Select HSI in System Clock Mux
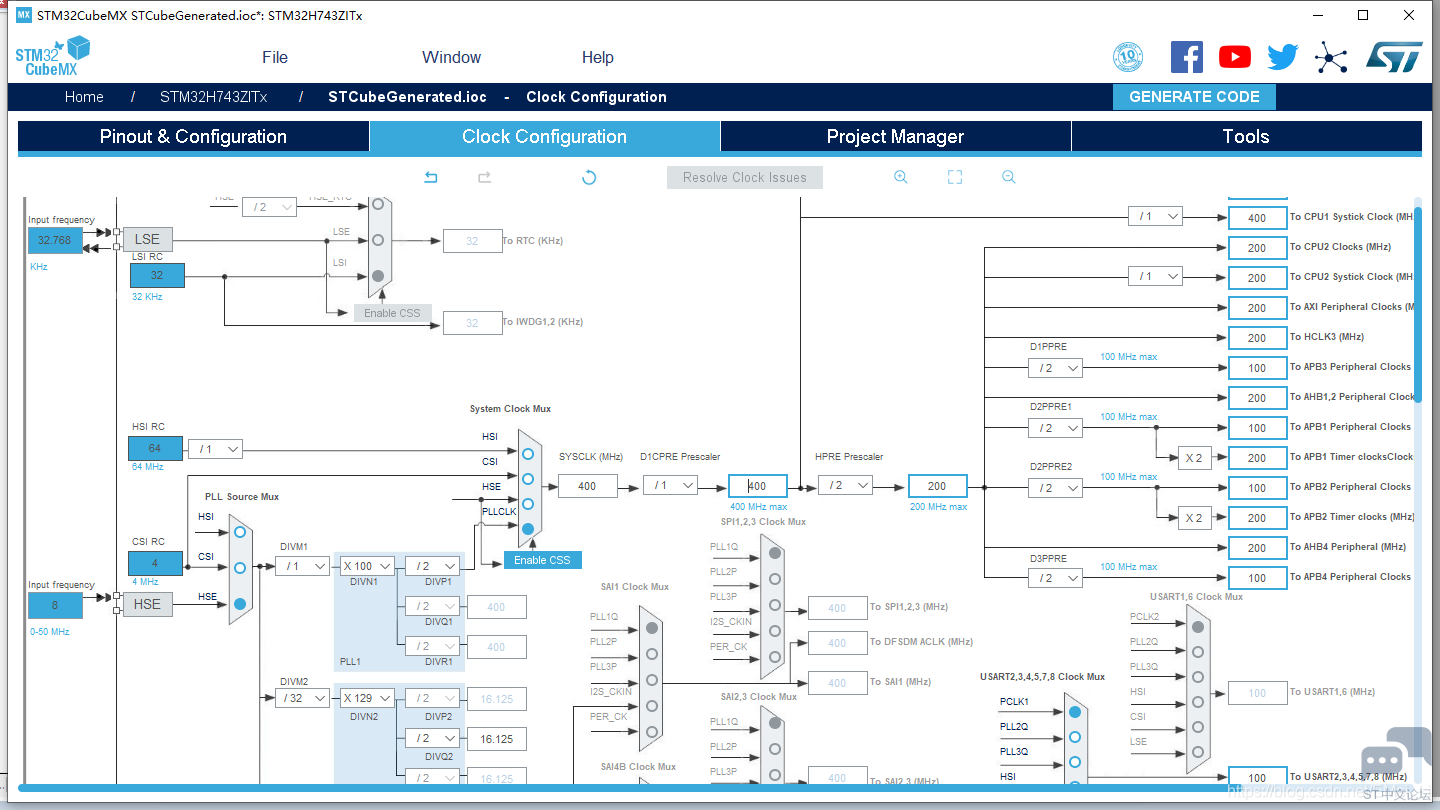The image size is (1440, 810). pyautogui.click(x=528, y=453)
